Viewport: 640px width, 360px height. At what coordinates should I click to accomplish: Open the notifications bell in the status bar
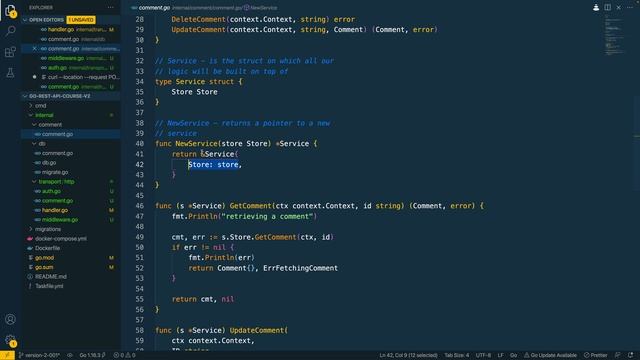point(631,355)
